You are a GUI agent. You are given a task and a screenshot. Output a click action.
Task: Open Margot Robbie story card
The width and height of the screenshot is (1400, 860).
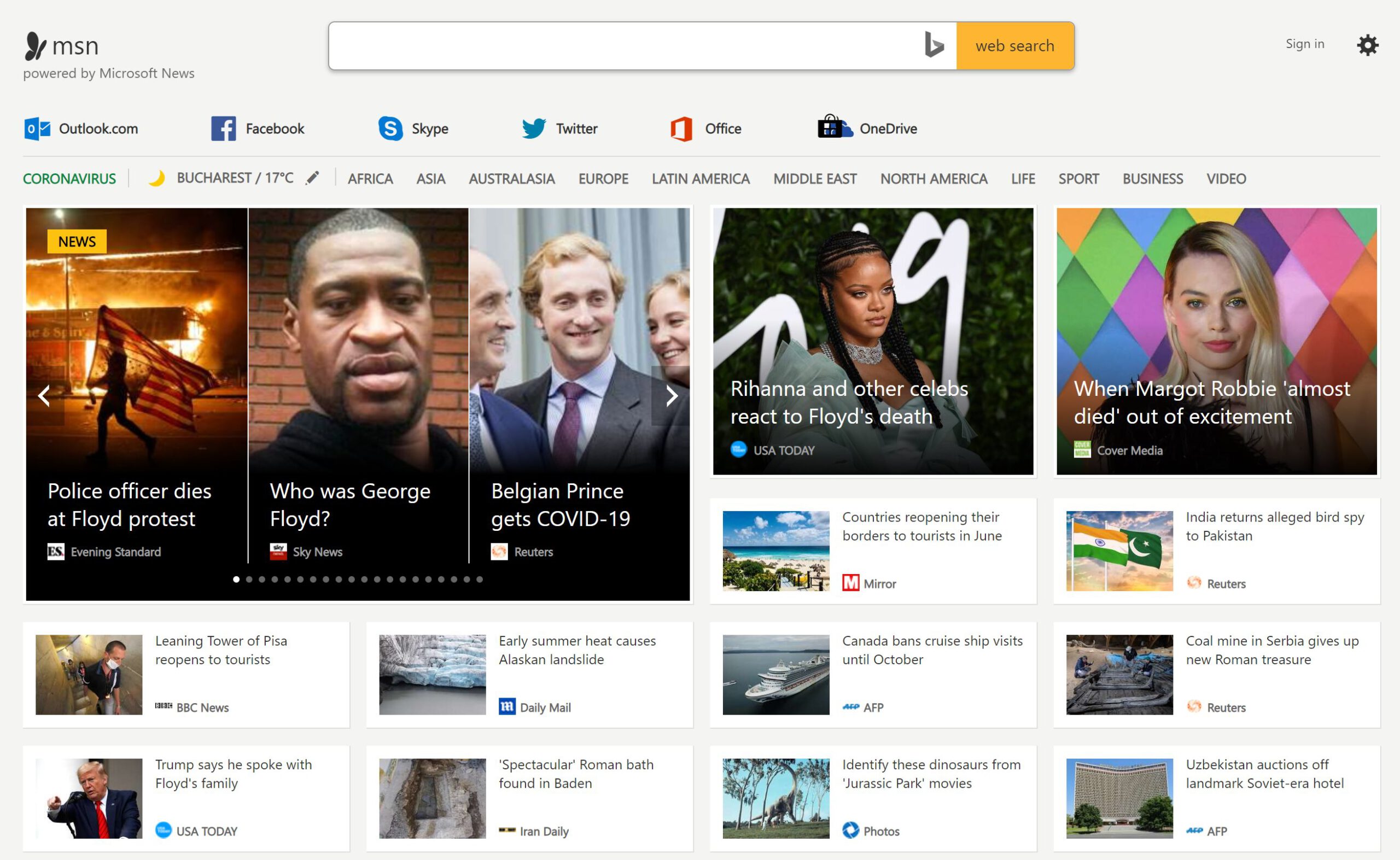[1216, 341]
